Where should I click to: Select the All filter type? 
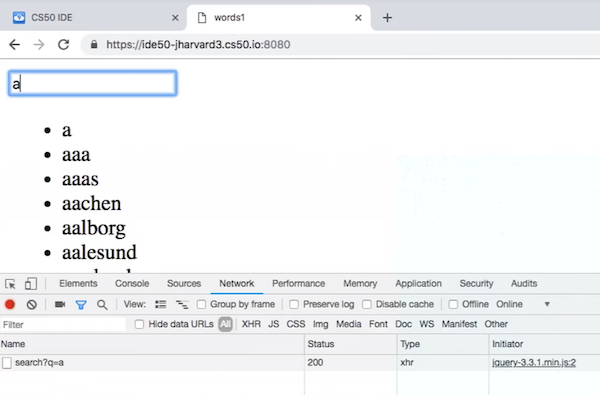pyautogui.click(x=225, y=325)
